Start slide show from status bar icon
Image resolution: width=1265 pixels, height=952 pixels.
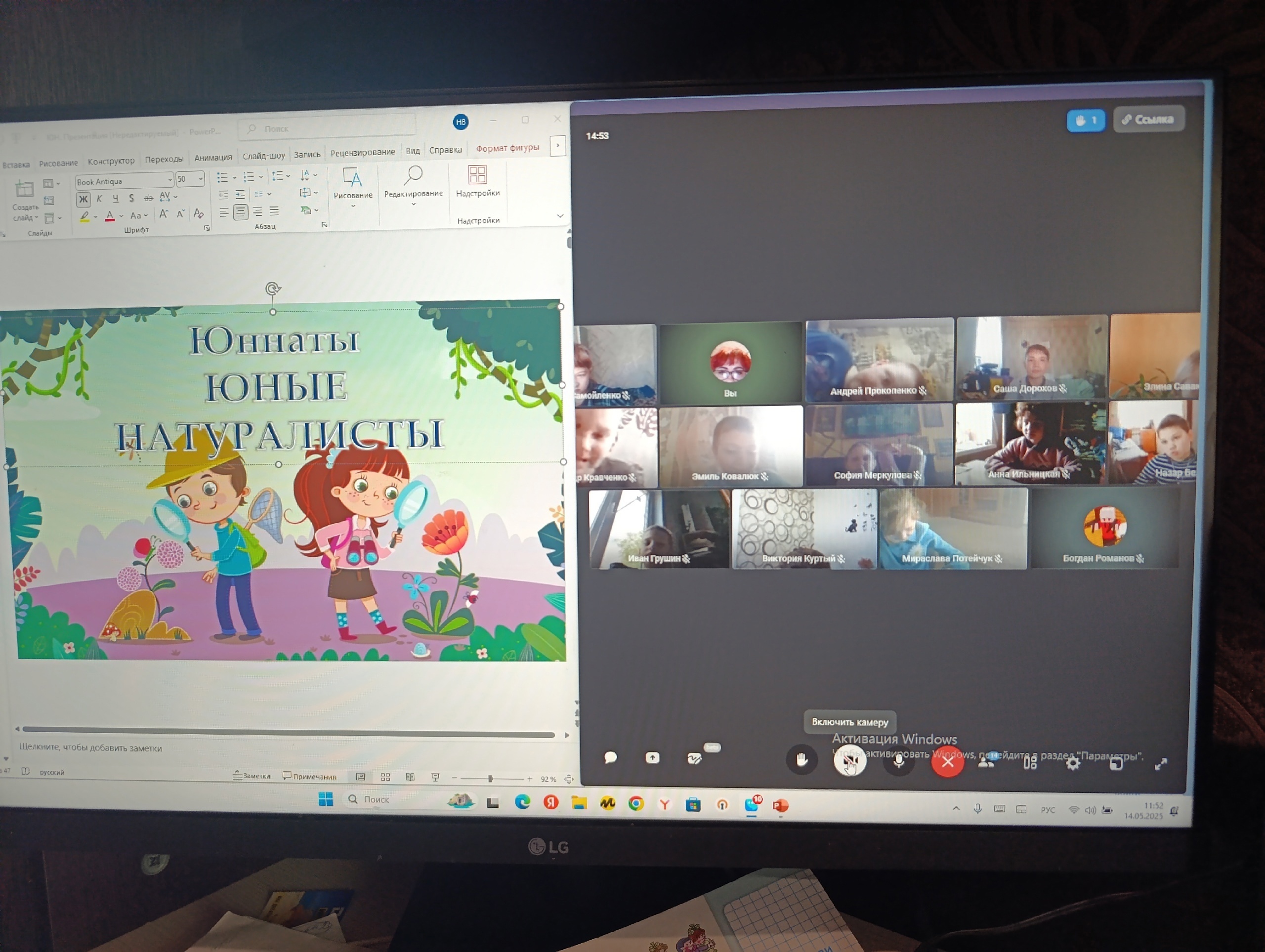(435, 777)
